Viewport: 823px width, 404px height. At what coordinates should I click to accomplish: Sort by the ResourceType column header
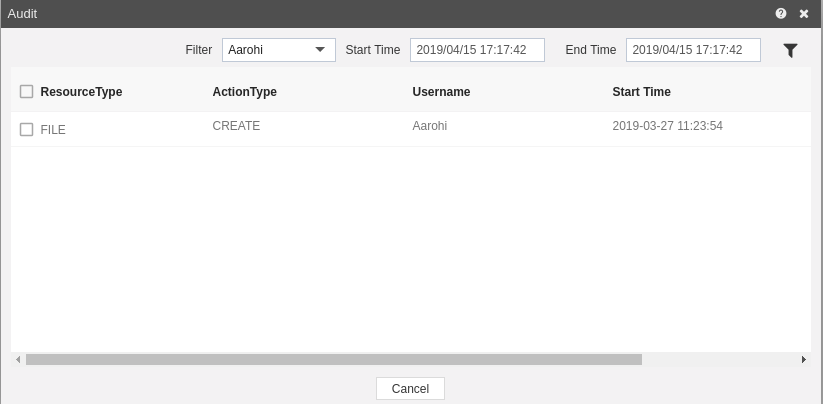81,92
